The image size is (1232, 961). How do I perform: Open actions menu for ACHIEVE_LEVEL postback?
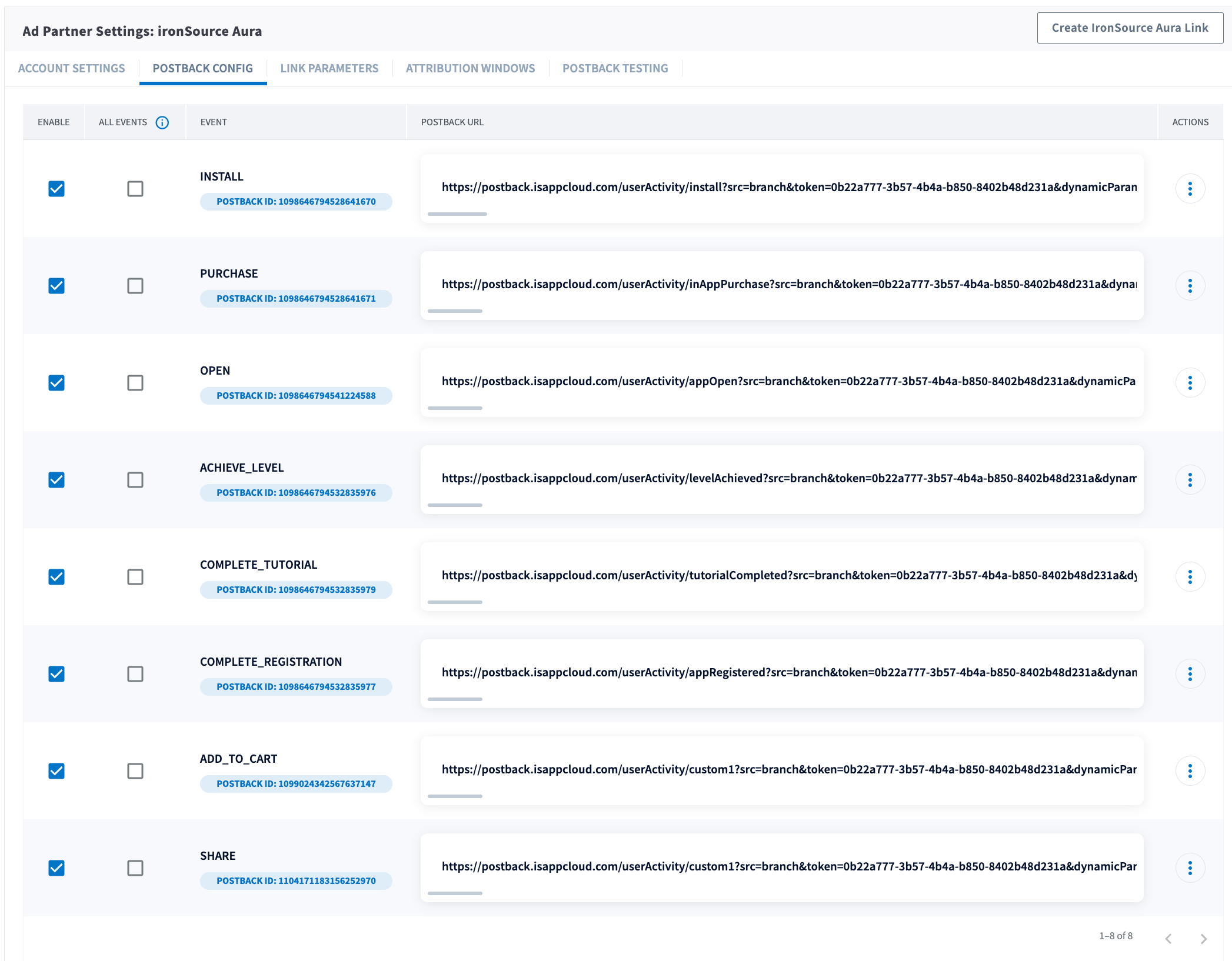pyautogui.click(x=1190, y=480)
